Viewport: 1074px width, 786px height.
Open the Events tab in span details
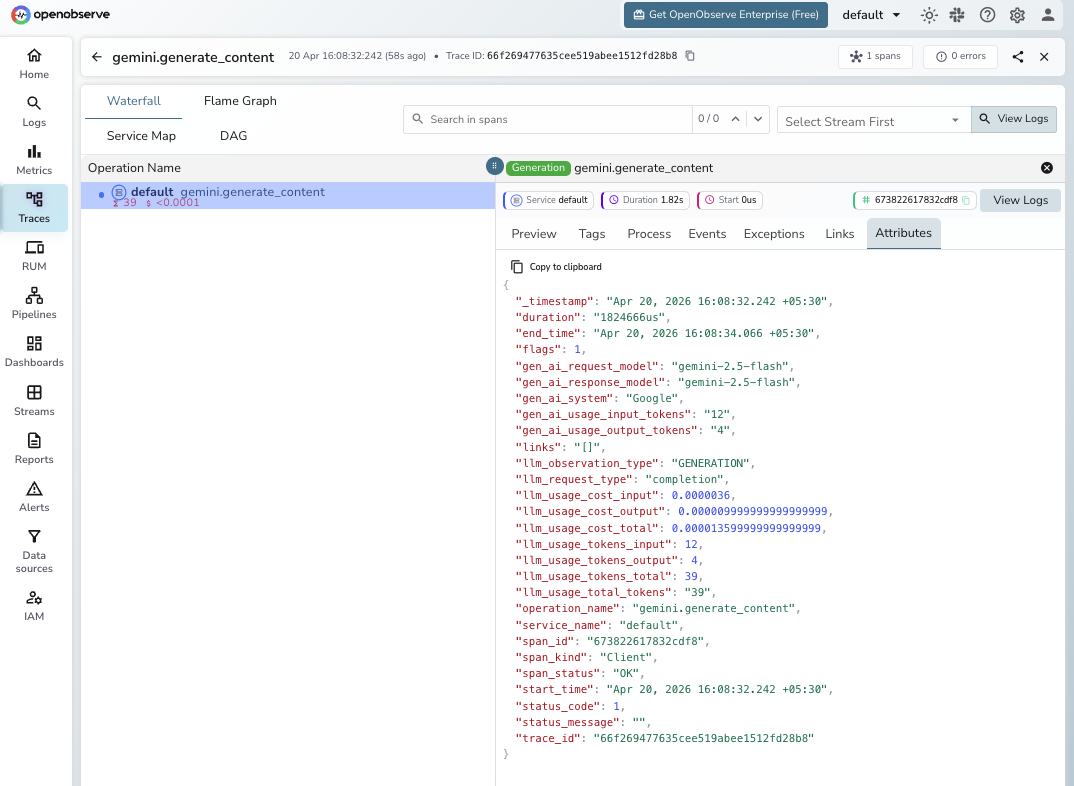pyautogui.click(x=707, y=233)
